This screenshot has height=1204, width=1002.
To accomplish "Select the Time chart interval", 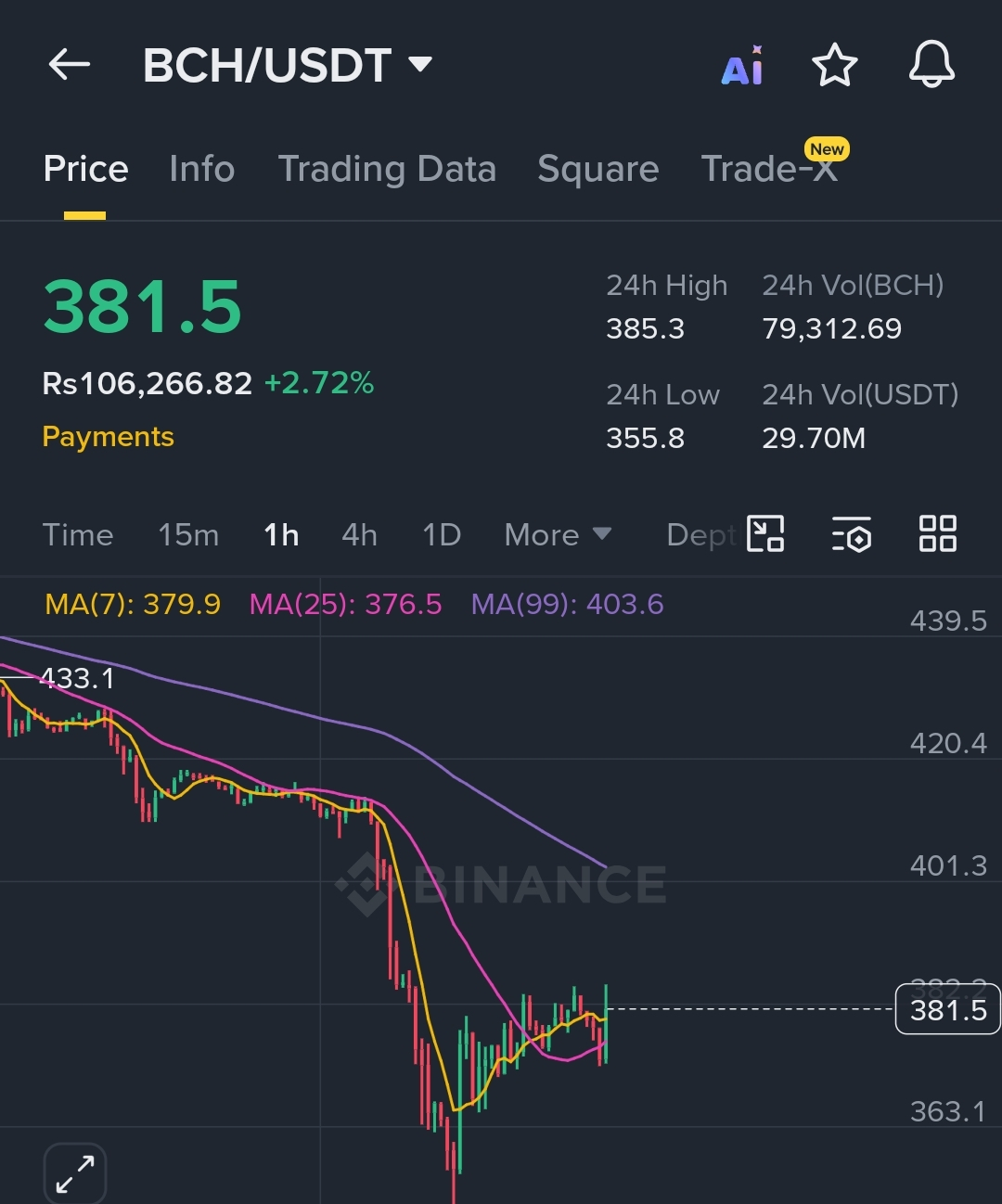I will coord(78,535).
